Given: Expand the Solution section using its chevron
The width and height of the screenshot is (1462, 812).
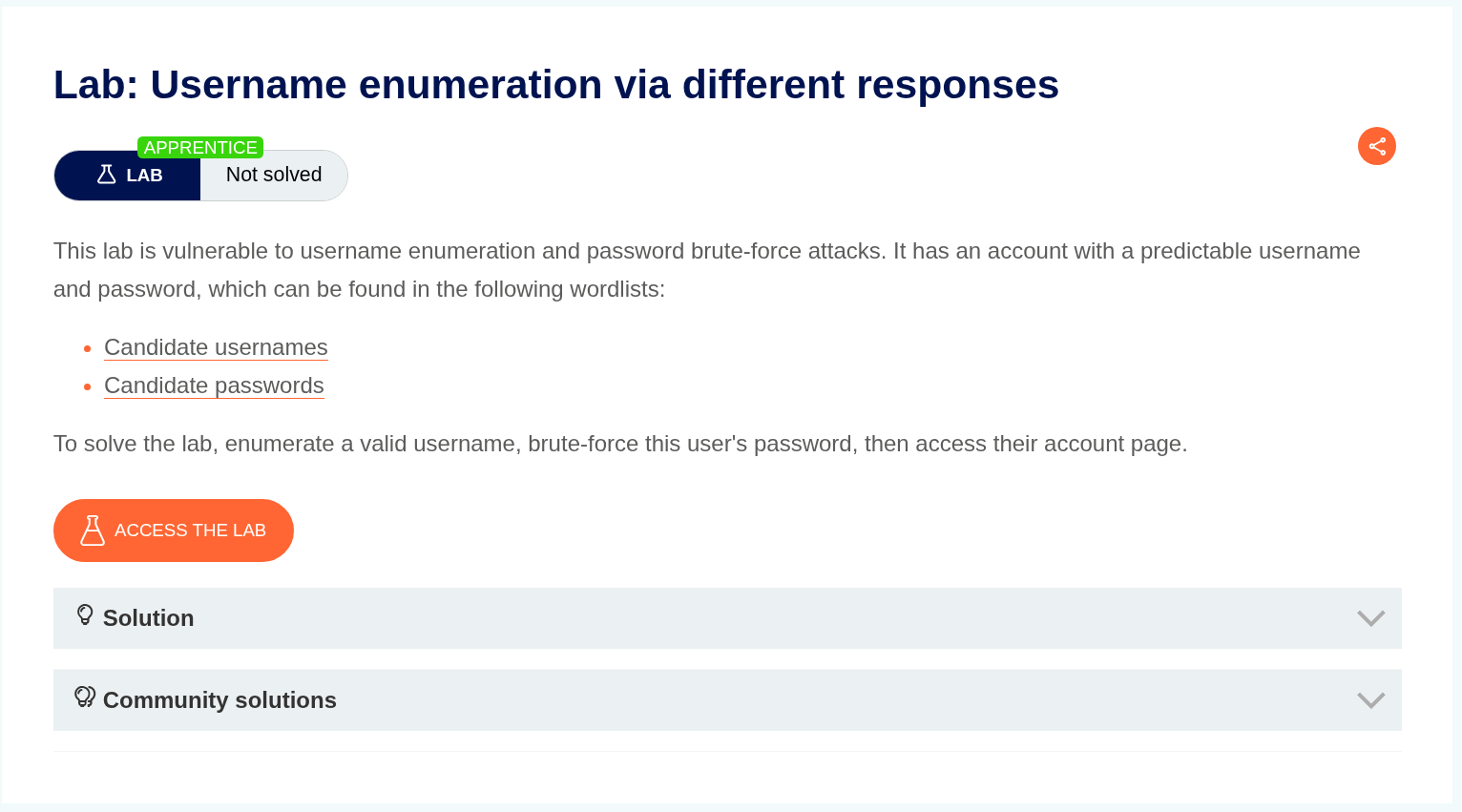Looking at the screenshot, I should (x=1370, y=618).
